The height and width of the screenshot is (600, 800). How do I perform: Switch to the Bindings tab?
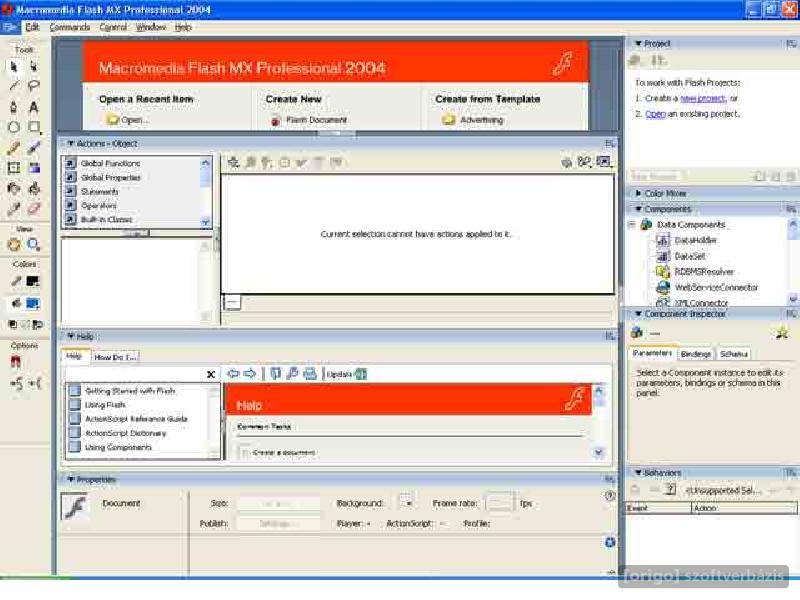tap(696, 354)
